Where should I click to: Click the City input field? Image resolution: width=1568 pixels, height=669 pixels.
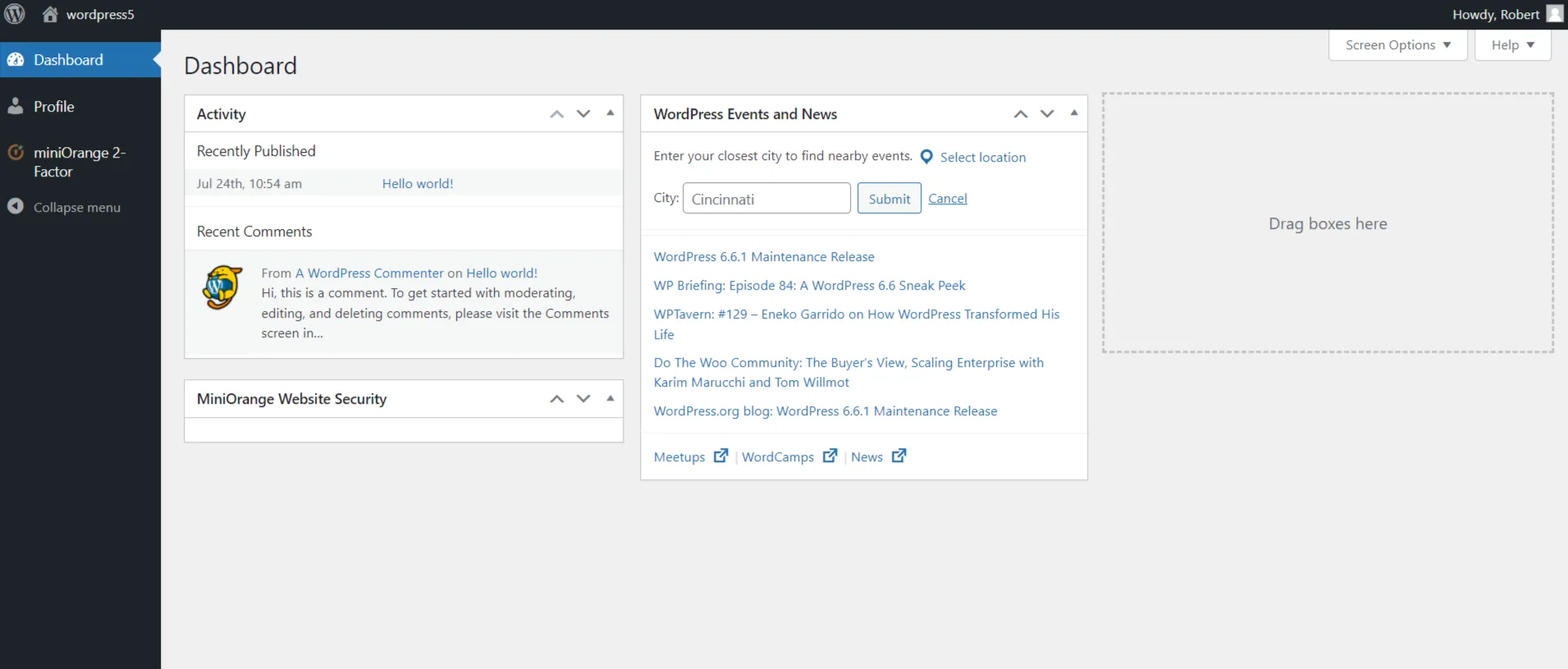[x=766, y=199]
